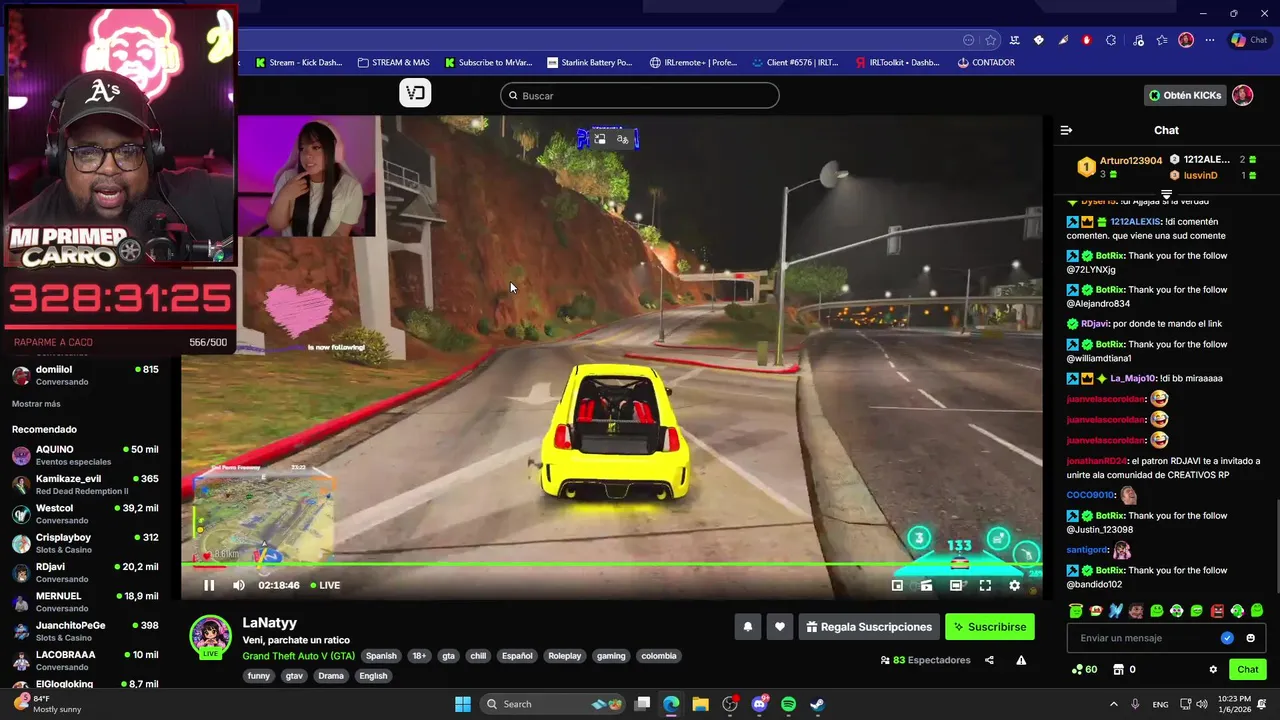Mute the stream volume speaker icon

coord(239,585)
